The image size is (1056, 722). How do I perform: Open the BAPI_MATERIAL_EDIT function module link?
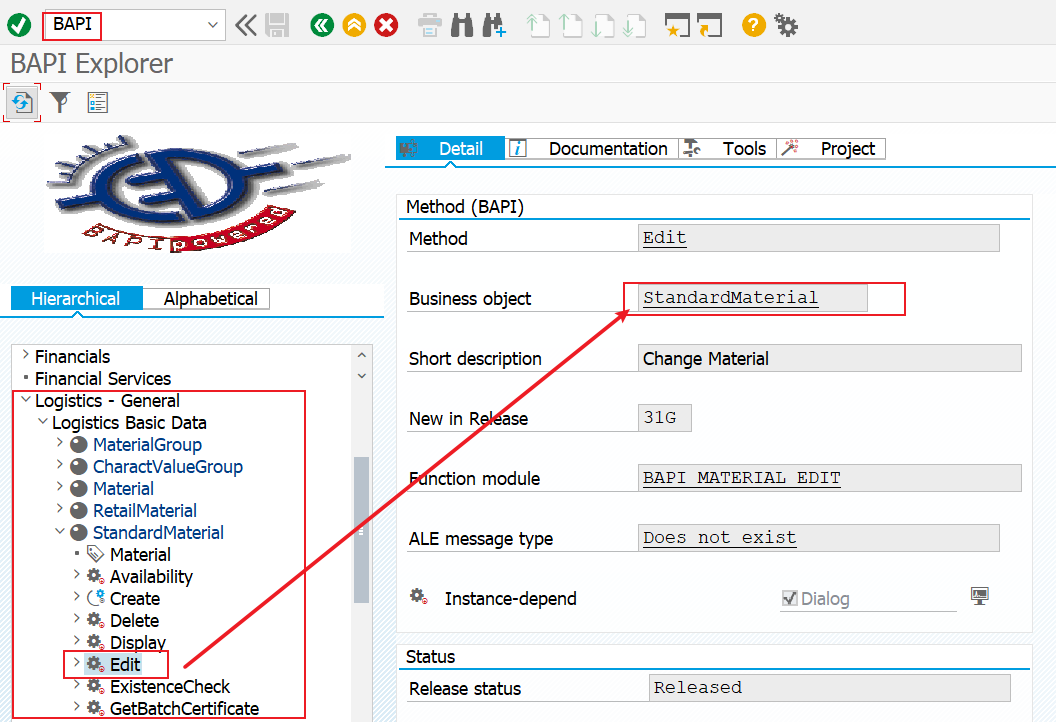[x=741, y=478]
